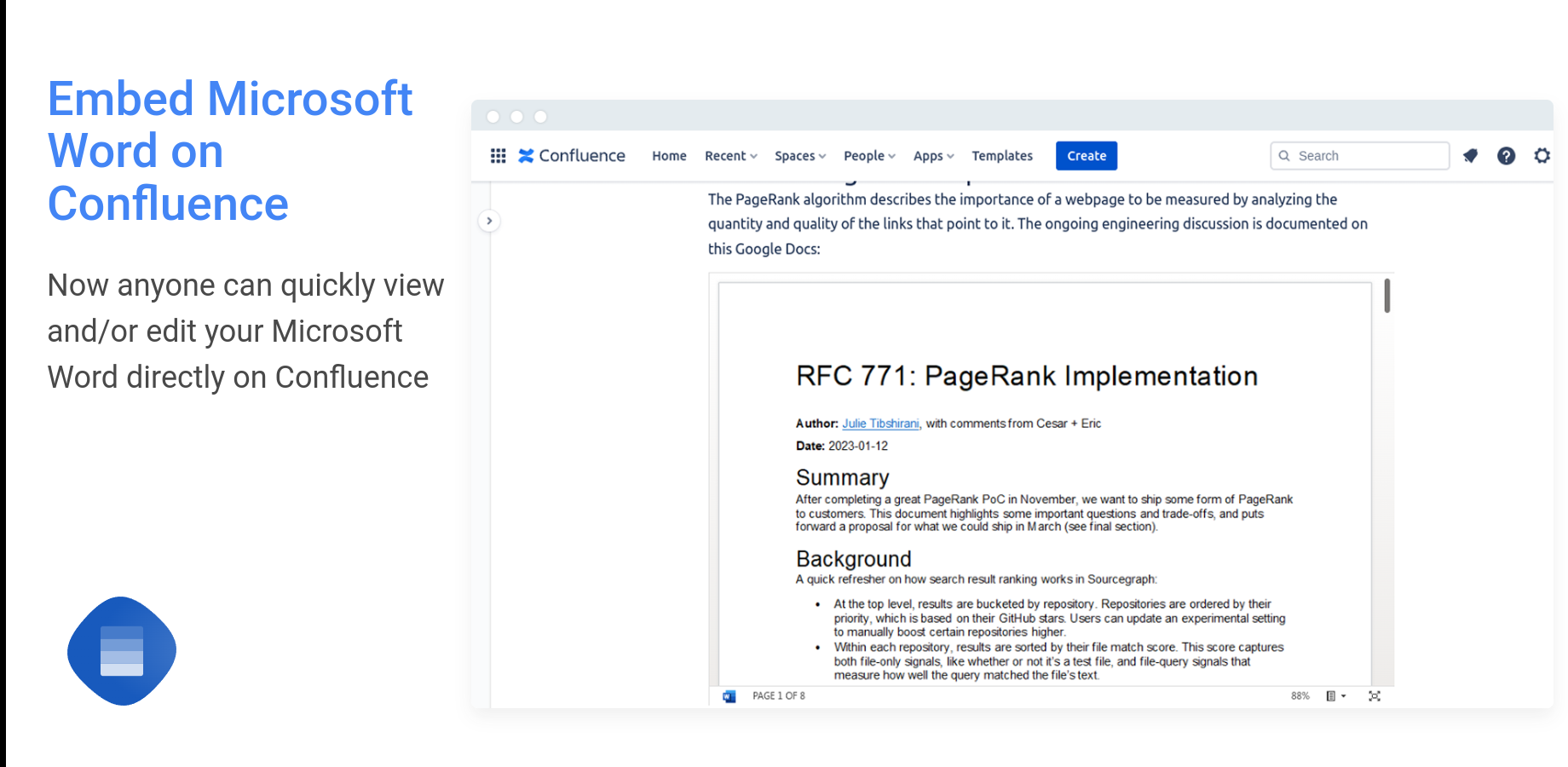Click the Embed Microsoft Word on Confluence heading

click(x=230, y=151)
